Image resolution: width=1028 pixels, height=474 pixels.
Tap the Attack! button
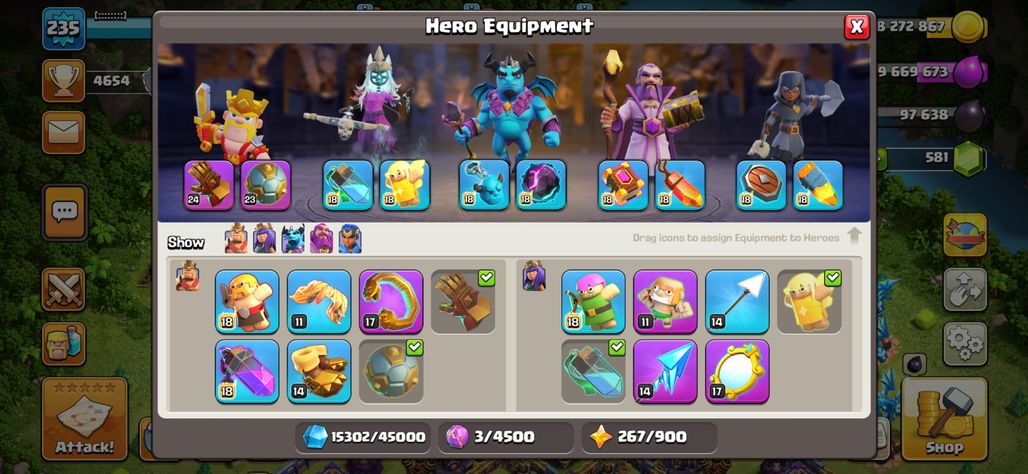coord(85,419)
